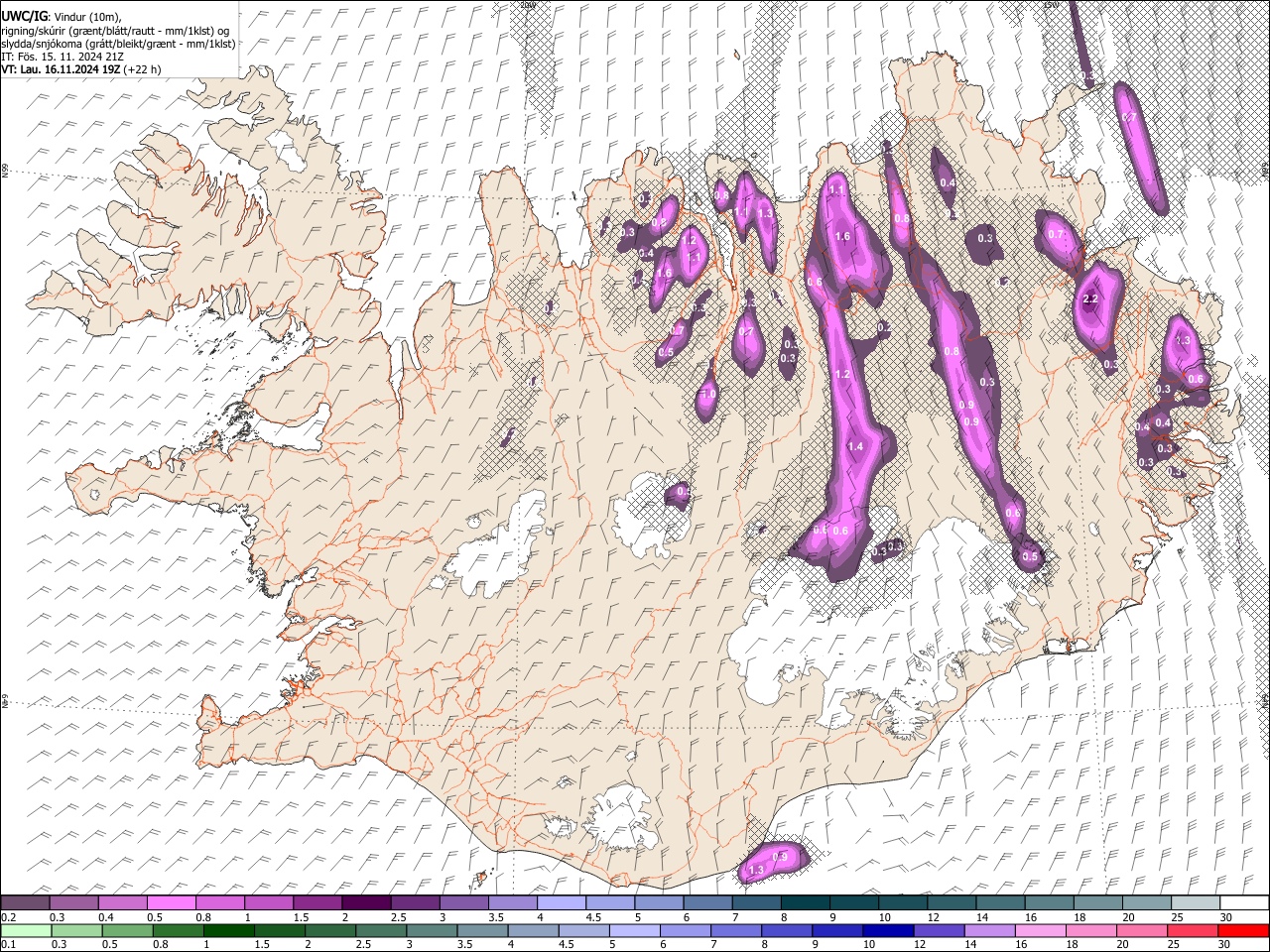This screenshot has width=1270, height=952.
Task: Pick the light lavender top-row swatch at 4
Action: click(x=562, y=902)
